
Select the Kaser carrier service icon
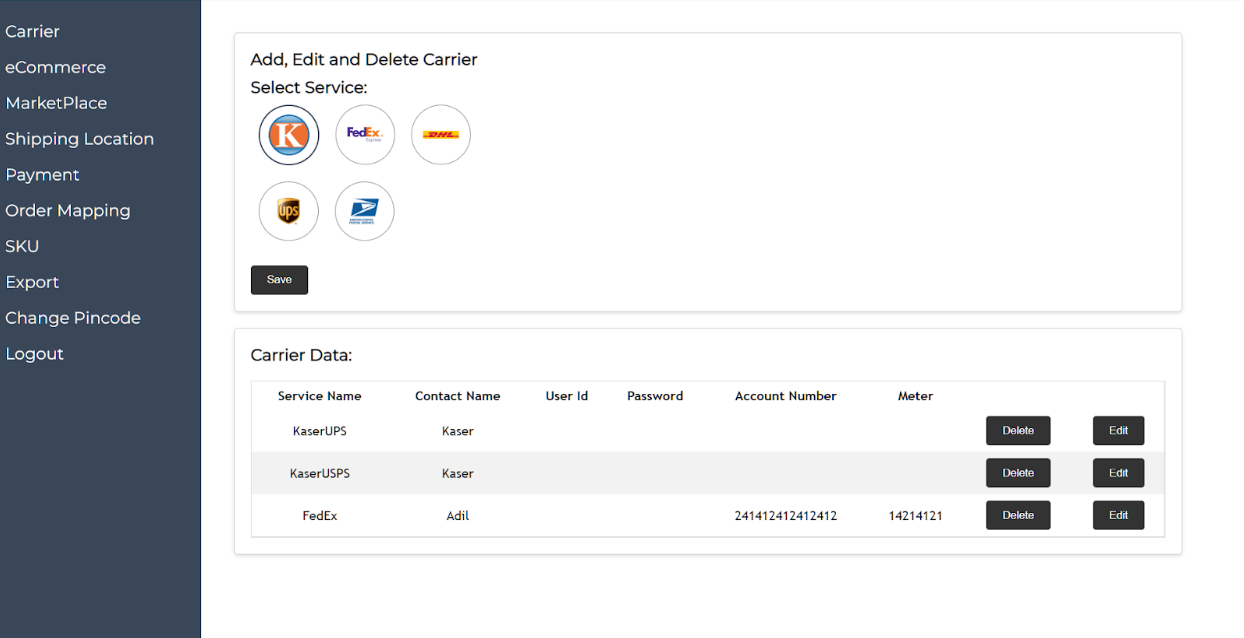(x=289, y=135)
